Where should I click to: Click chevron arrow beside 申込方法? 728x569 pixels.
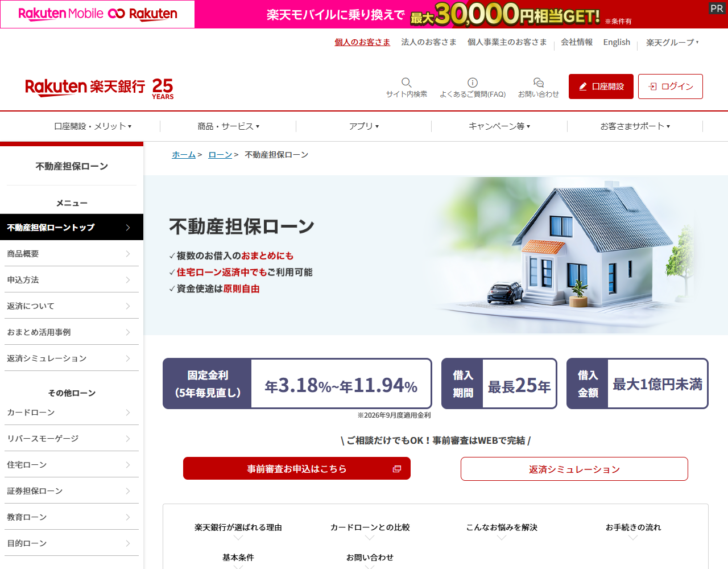tap(128, 280)
